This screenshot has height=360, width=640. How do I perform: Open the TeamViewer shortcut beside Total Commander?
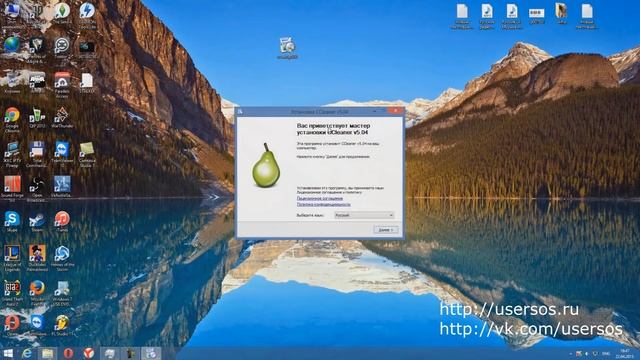[62, 152]
